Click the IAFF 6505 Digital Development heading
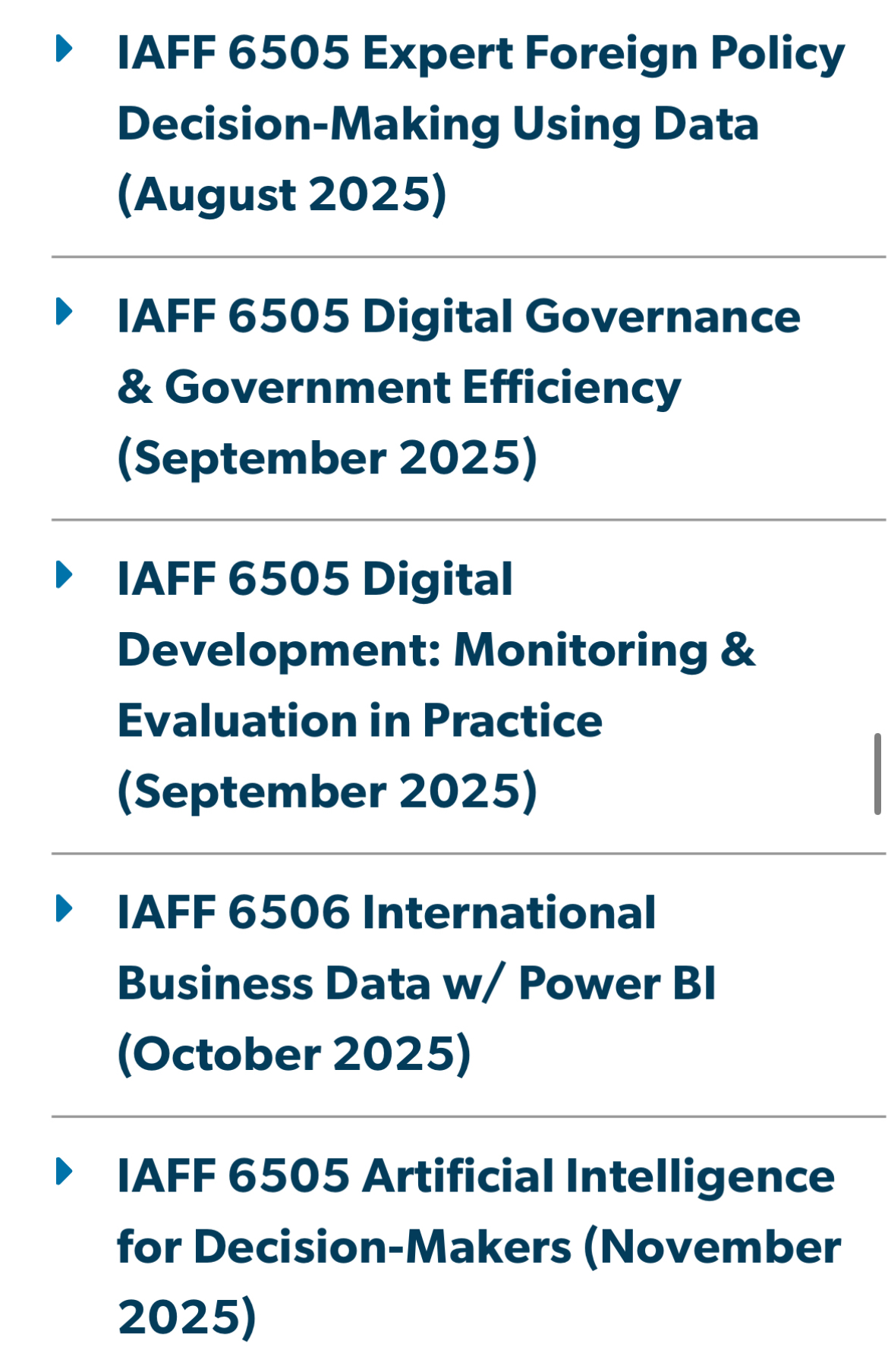Image resolution: width=888 pixels, height=1372 pixels. coord(315,580)
